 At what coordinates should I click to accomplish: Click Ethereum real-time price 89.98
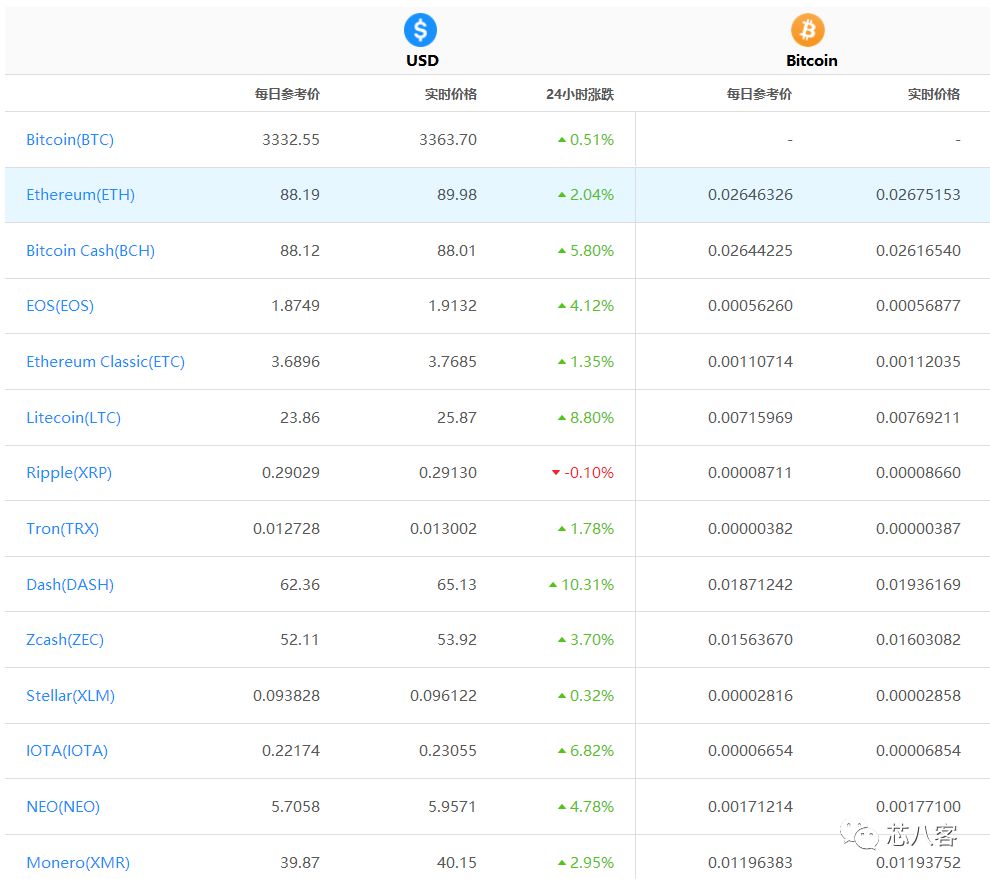(457, 194)
